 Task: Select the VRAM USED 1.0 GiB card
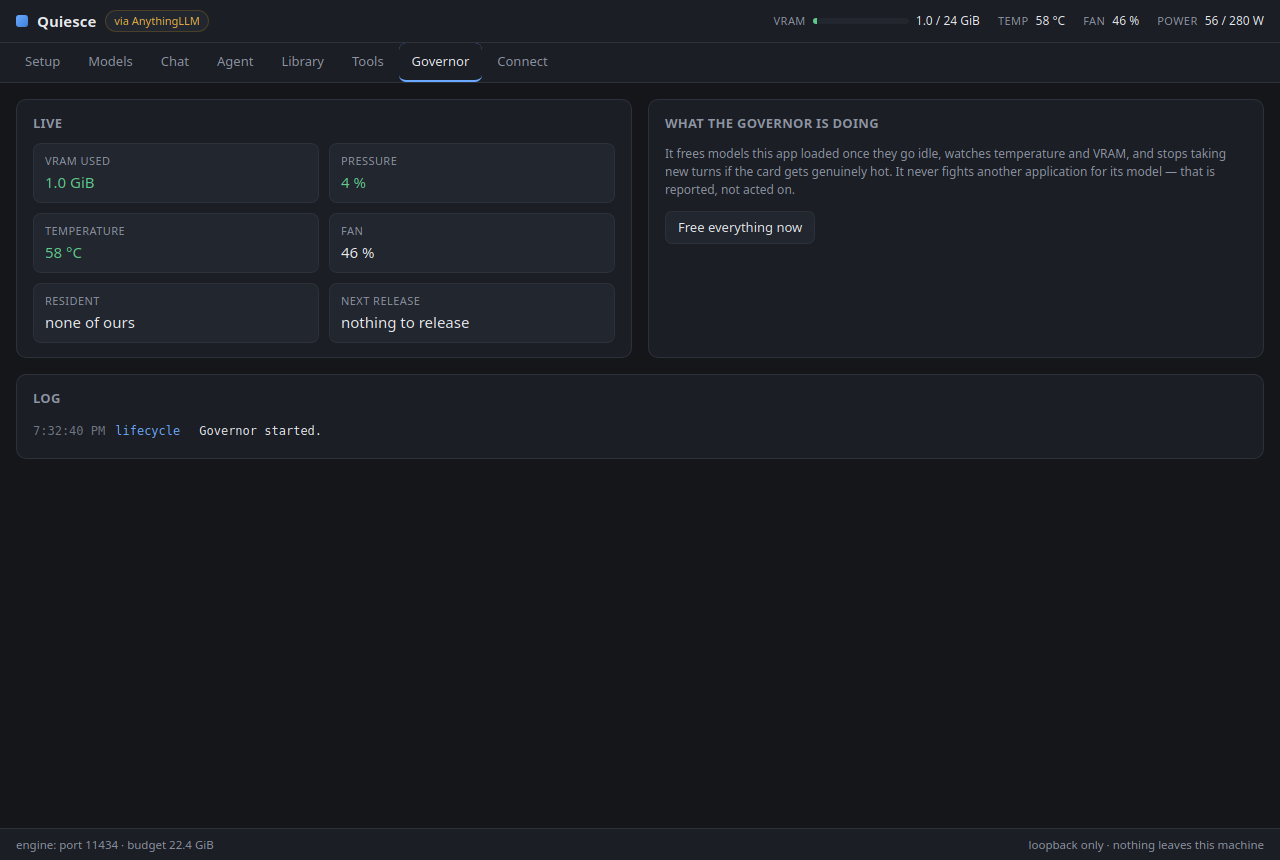pyautogui.click(x=176, y=173)
